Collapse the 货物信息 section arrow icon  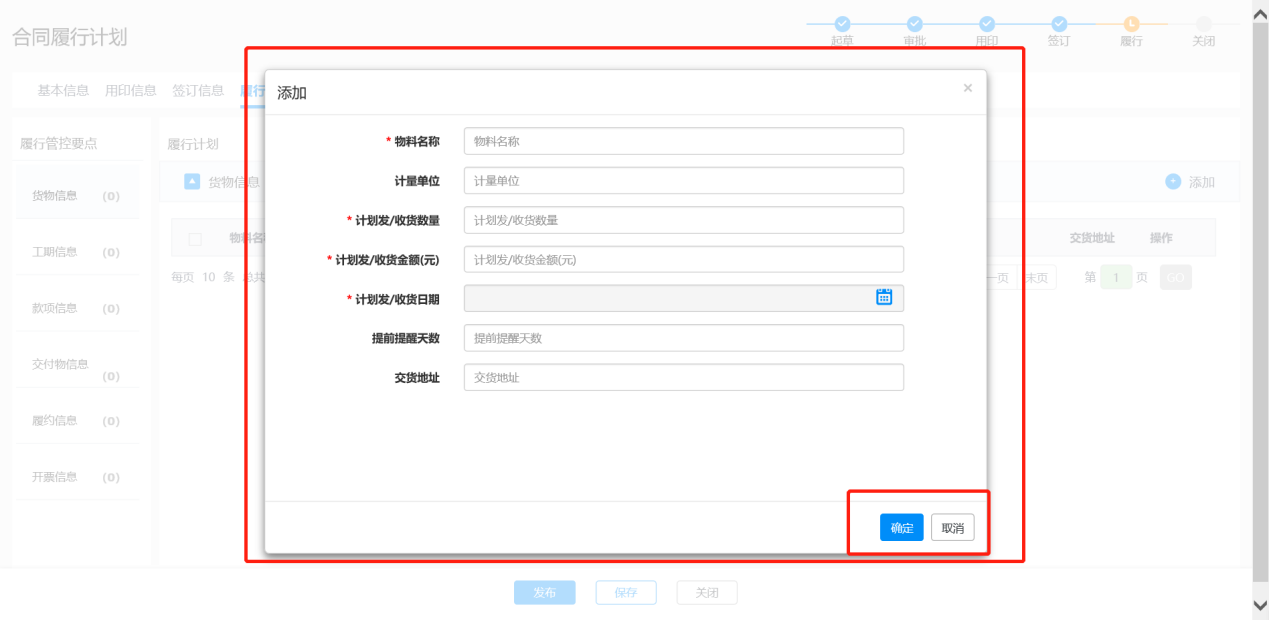192,181
